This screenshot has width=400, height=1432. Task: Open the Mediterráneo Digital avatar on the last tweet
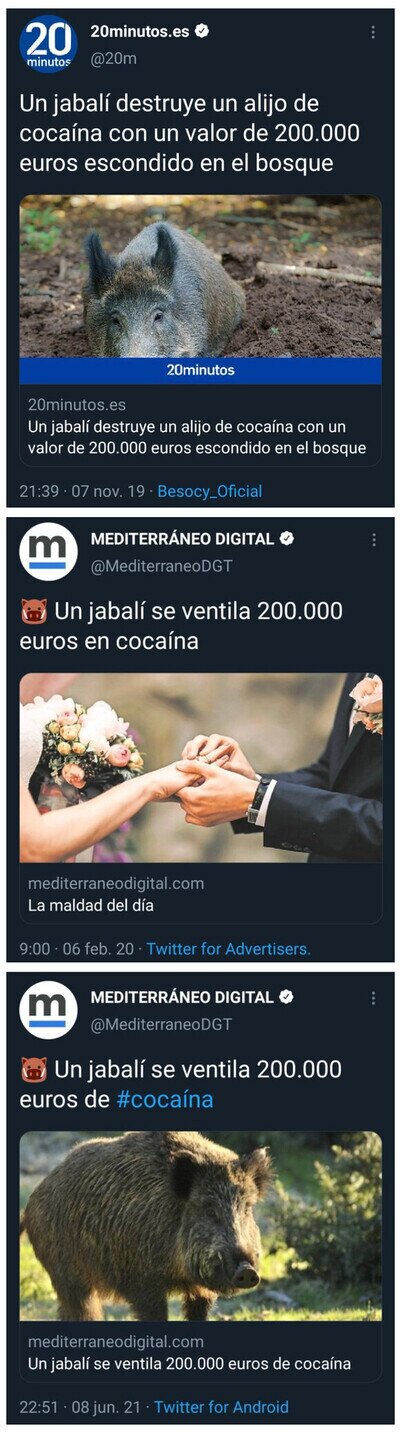click(x=48, y=1010)
